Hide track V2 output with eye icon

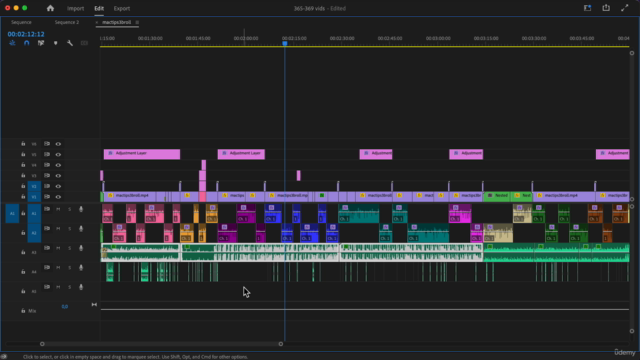click(x=58, y=186)
